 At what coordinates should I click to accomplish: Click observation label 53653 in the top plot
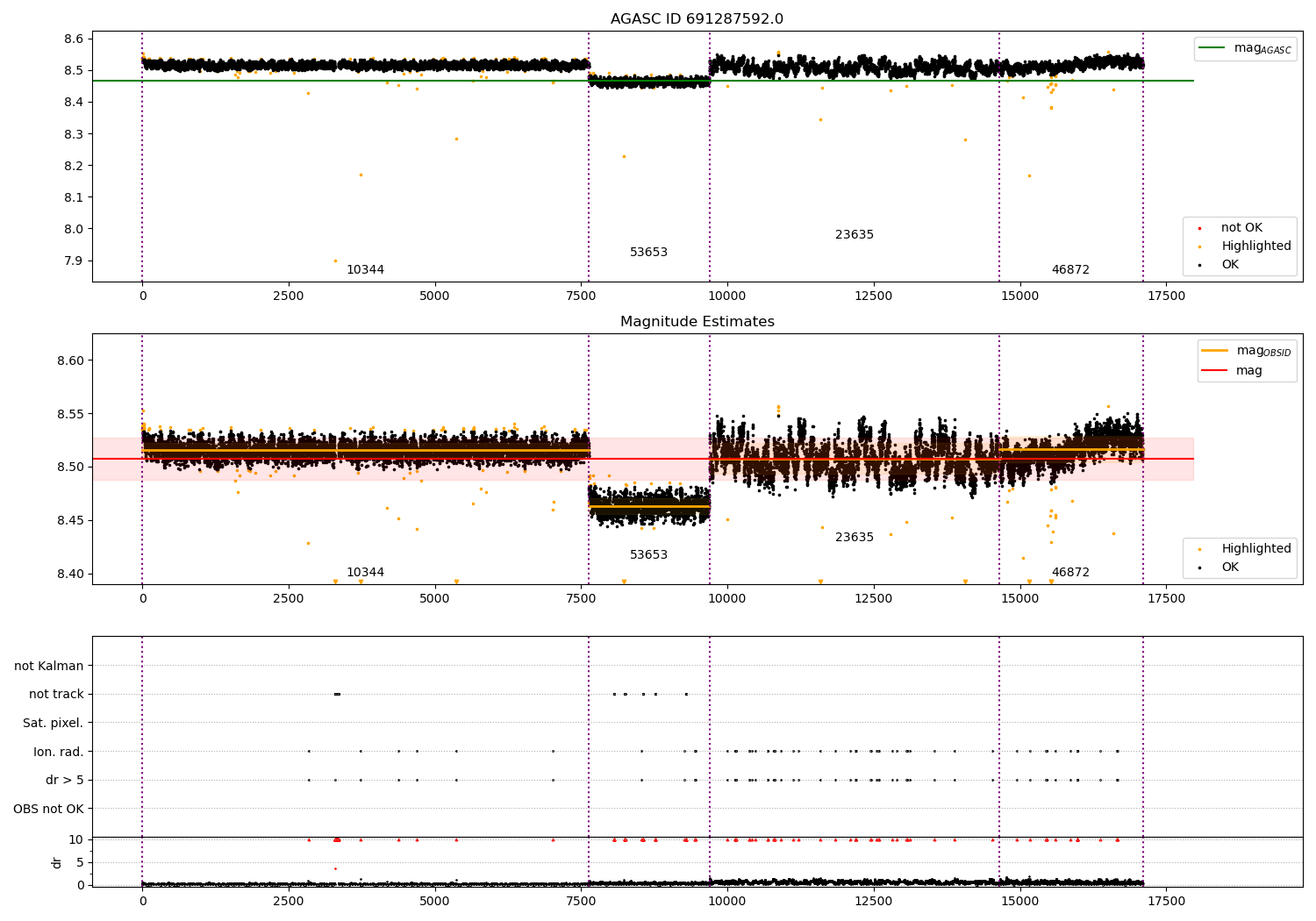(x=648, y=253)
